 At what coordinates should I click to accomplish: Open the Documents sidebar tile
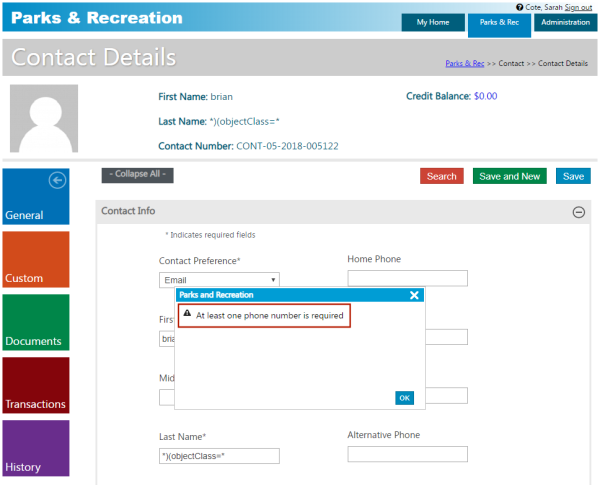(x=36, y=323)
